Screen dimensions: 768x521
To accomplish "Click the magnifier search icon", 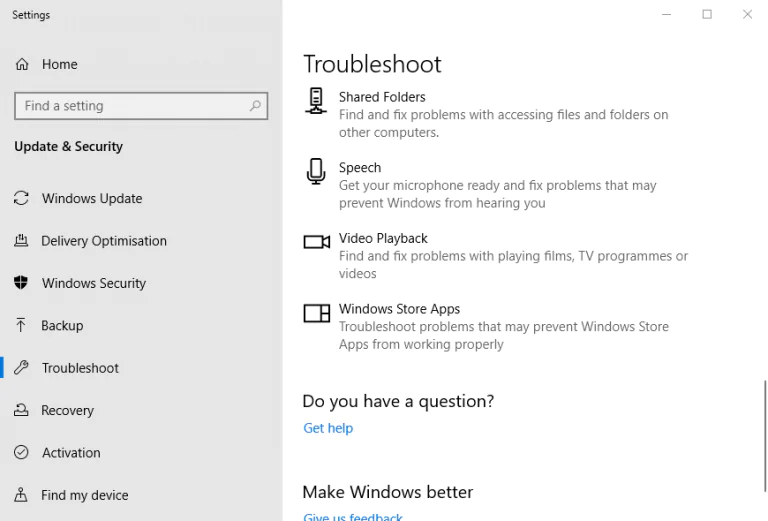I will [x=255, y=105].
